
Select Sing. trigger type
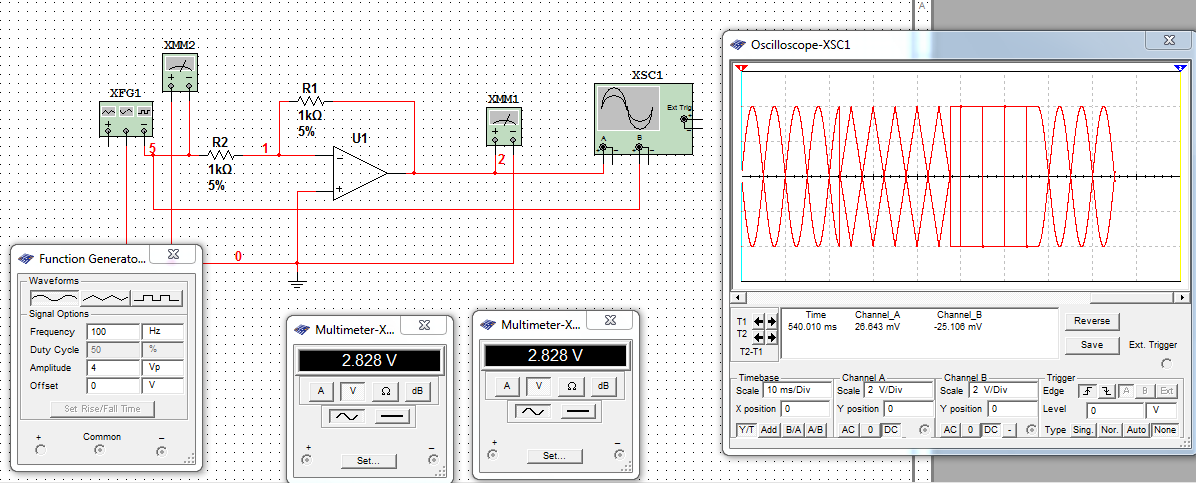[1083, 430]
